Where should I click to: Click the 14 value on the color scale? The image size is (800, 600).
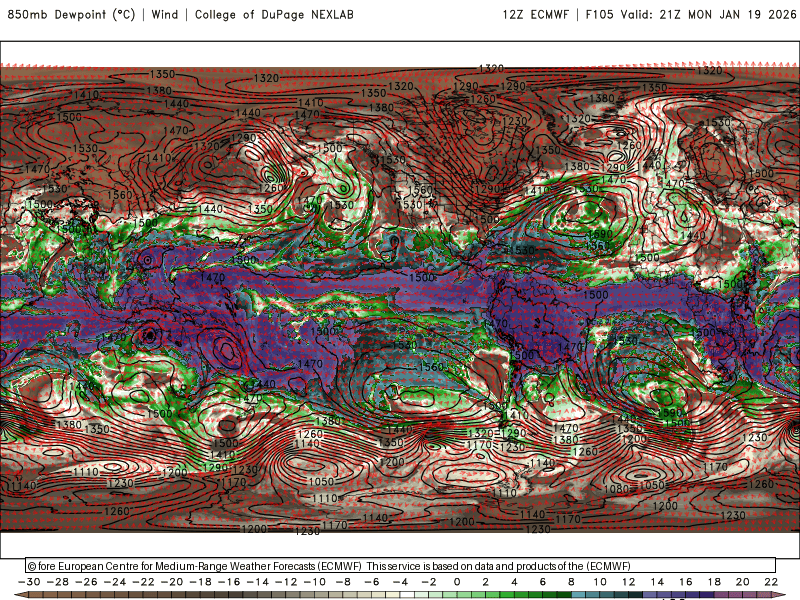tap(657, 582)
